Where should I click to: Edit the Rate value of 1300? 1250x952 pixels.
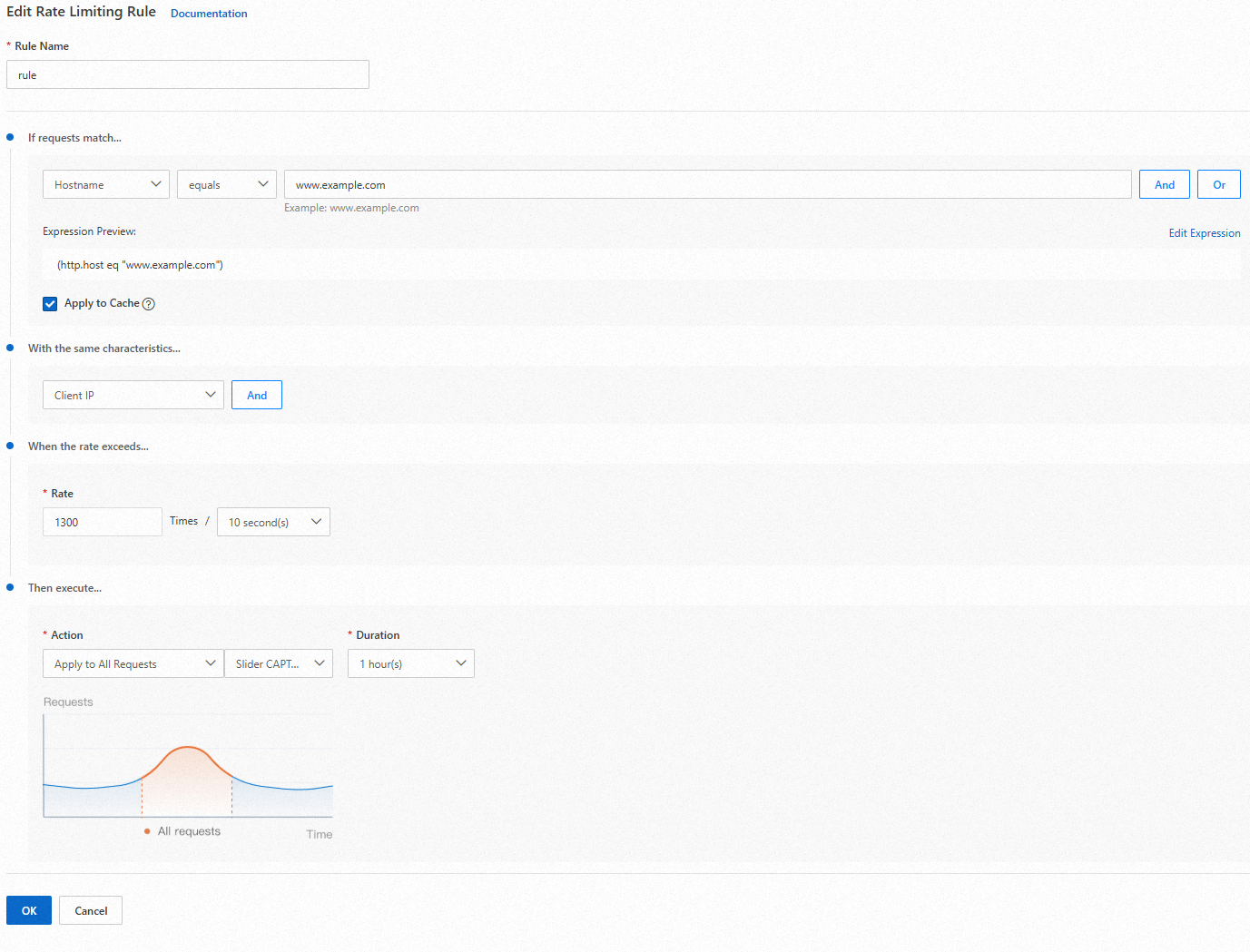pyautogui.click(x=102, y=522)
